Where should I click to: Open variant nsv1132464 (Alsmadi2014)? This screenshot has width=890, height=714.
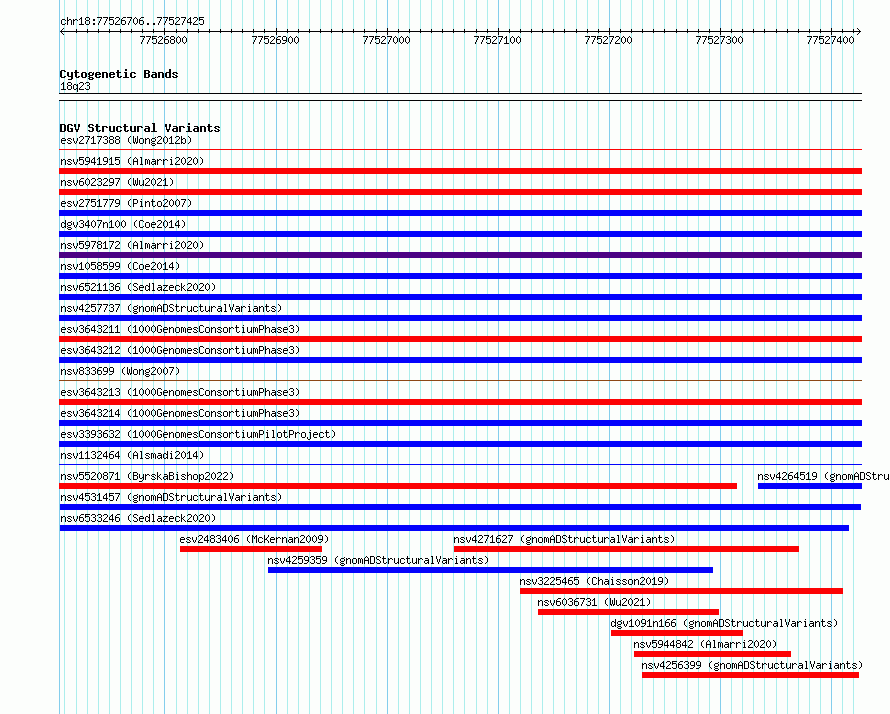(132, 455)
